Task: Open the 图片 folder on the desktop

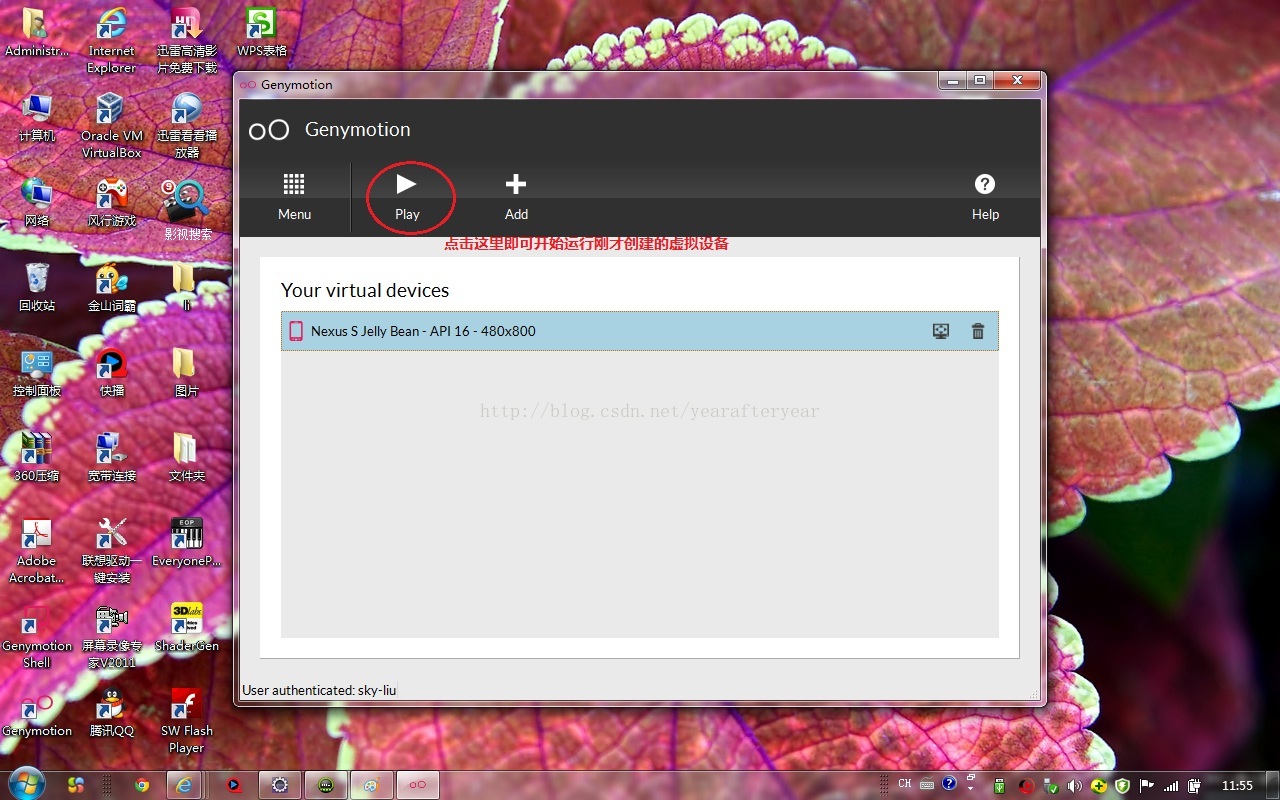Action: (x=186, y=373)
